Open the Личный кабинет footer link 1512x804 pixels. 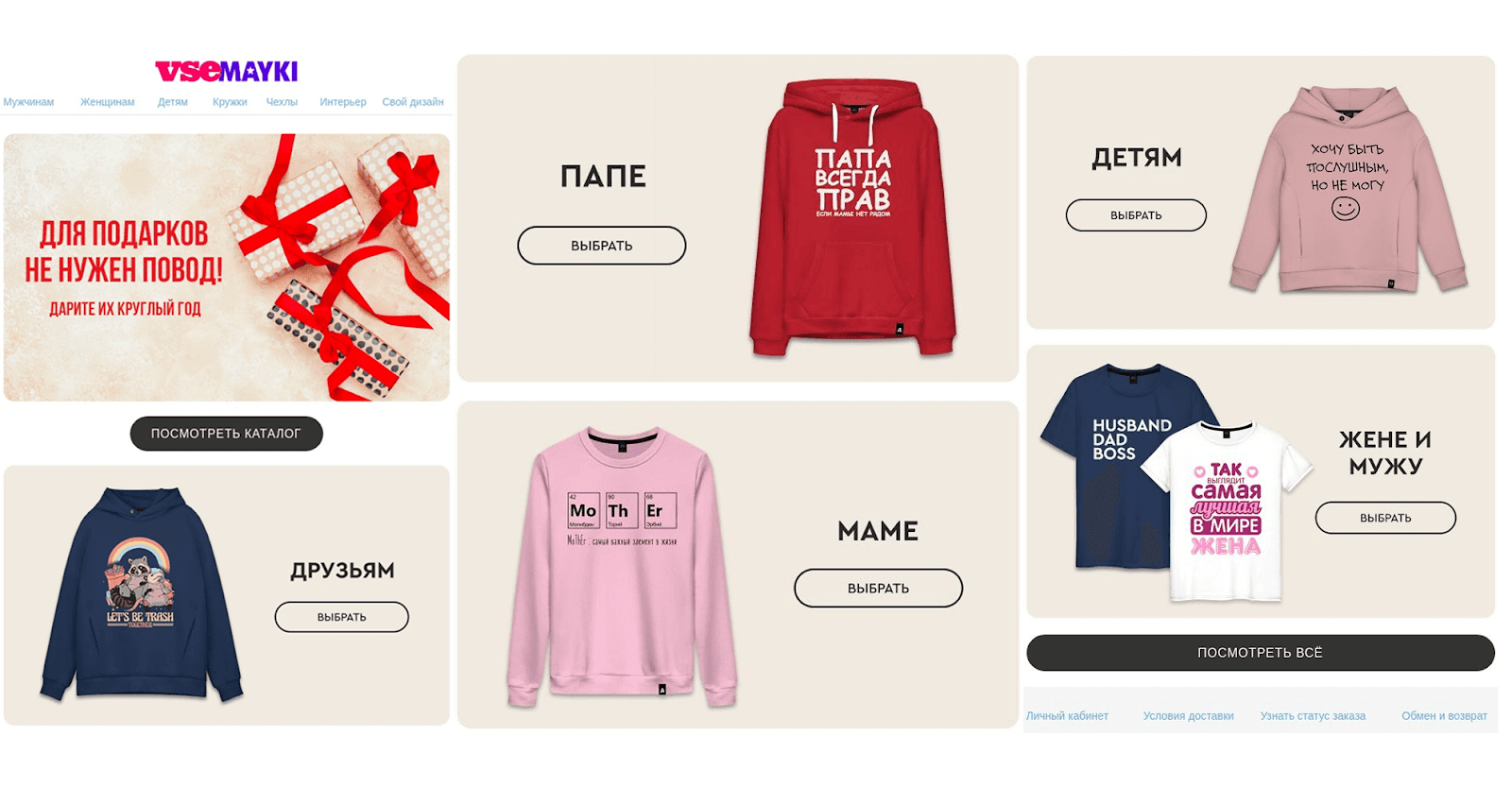pos(1067,716)
